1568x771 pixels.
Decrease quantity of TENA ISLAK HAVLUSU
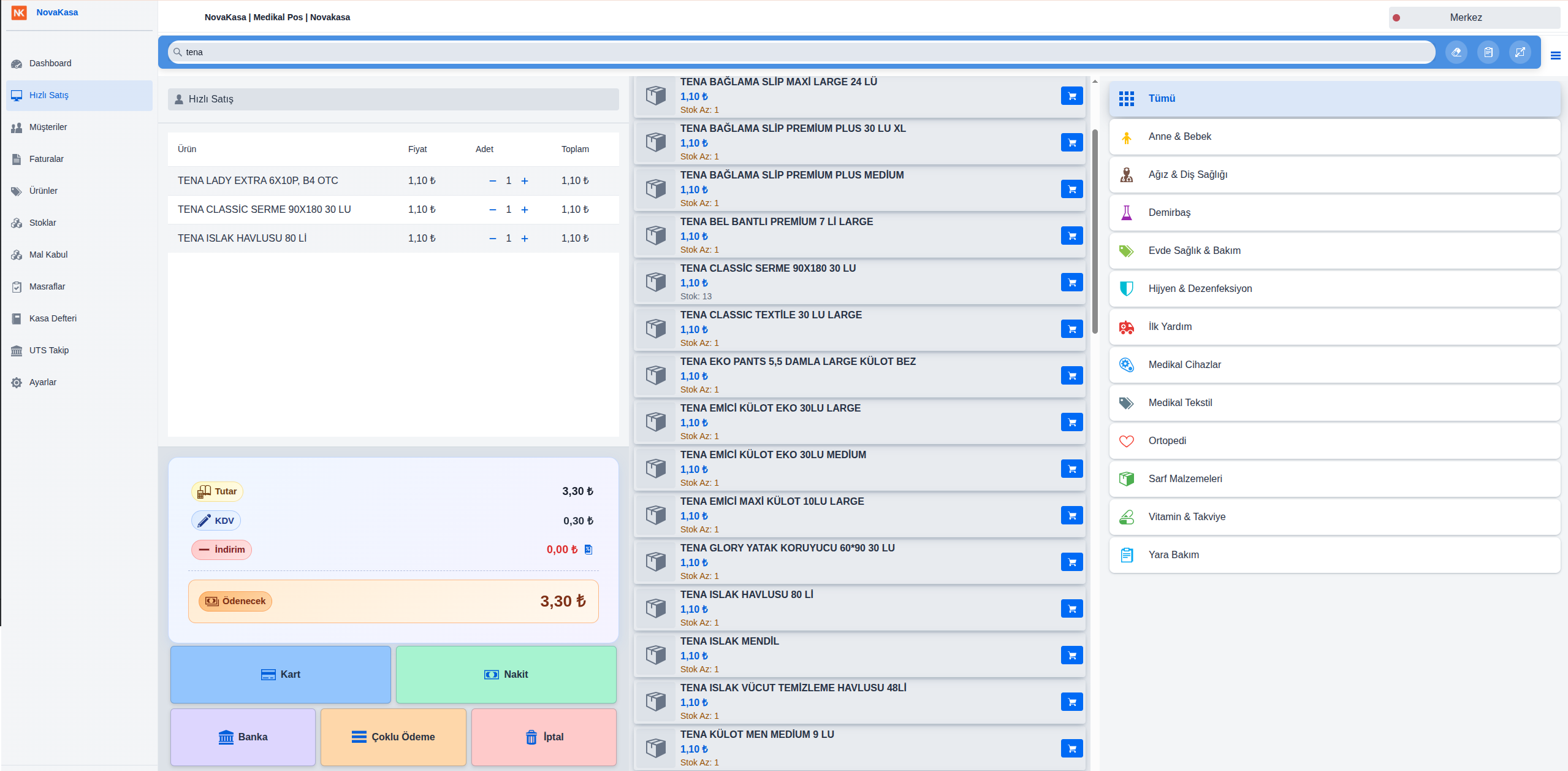(x=492, y=239)
